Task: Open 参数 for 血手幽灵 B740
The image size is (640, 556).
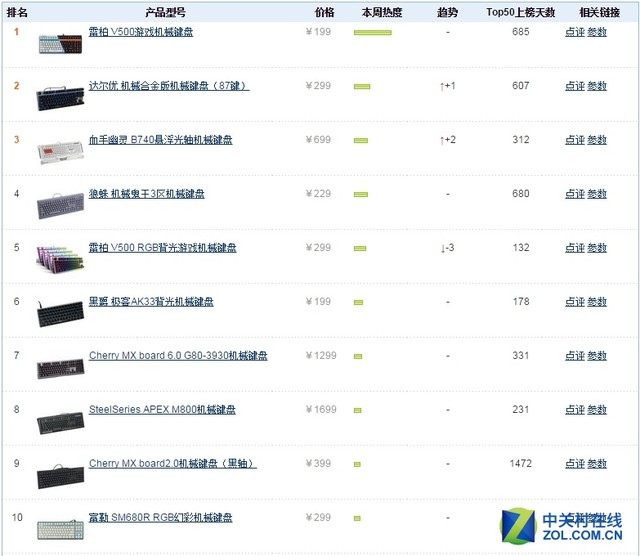Action: 597,140
